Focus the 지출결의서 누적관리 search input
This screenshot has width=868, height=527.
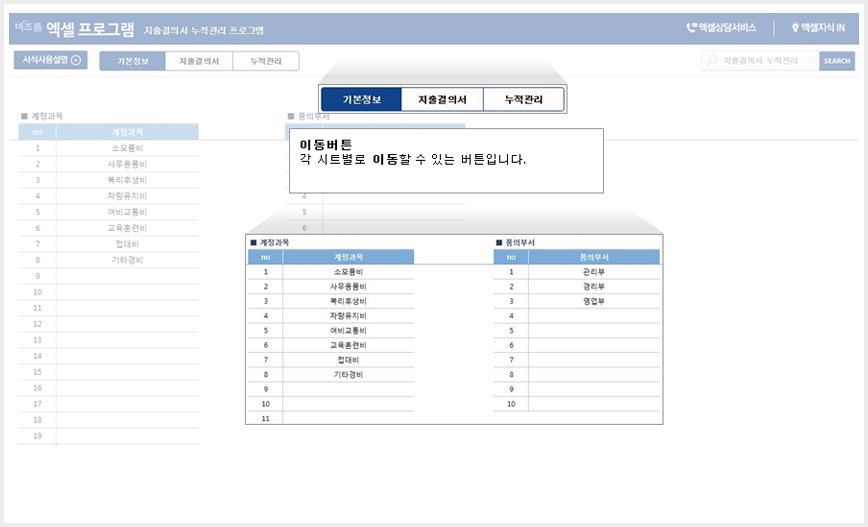(760, 61)
